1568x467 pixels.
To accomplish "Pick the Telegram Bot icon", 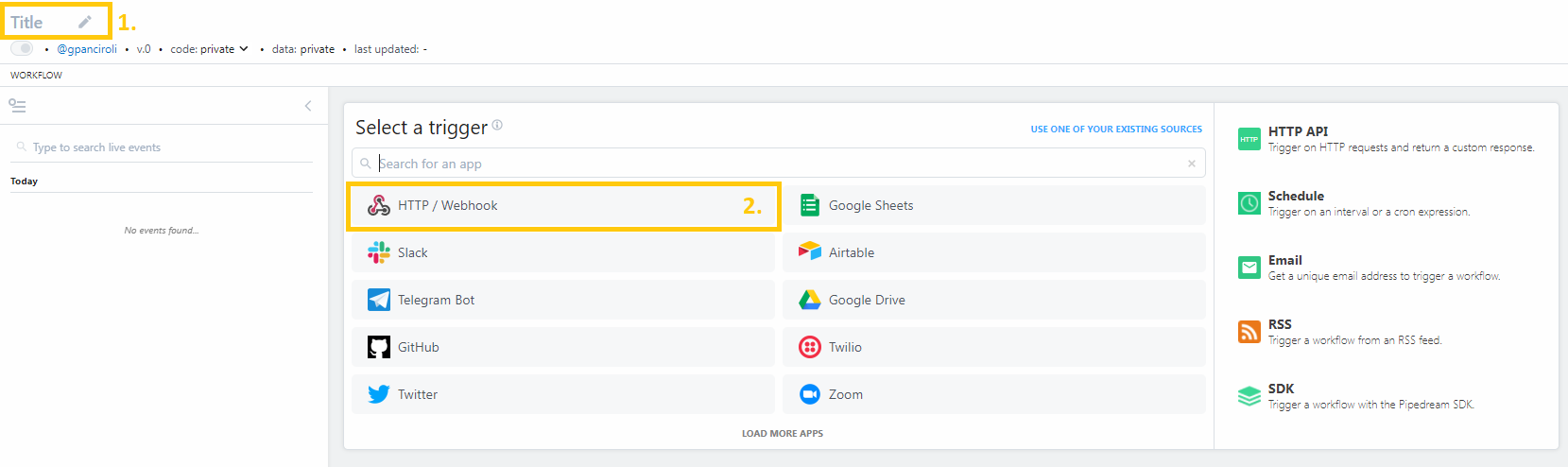I will (379, 300).
